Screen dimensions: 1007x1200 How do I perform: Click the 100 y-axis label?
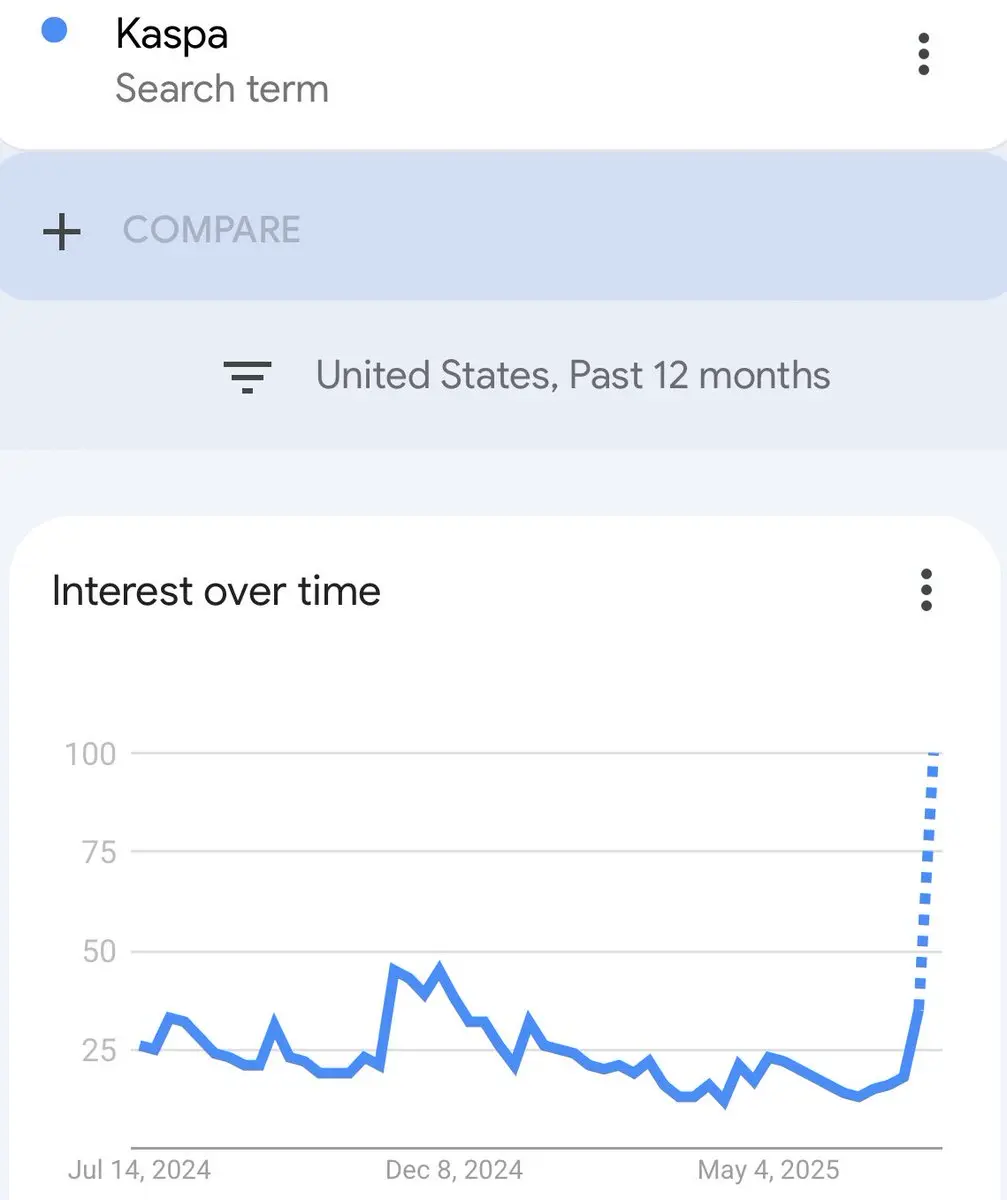coord(91,753)
